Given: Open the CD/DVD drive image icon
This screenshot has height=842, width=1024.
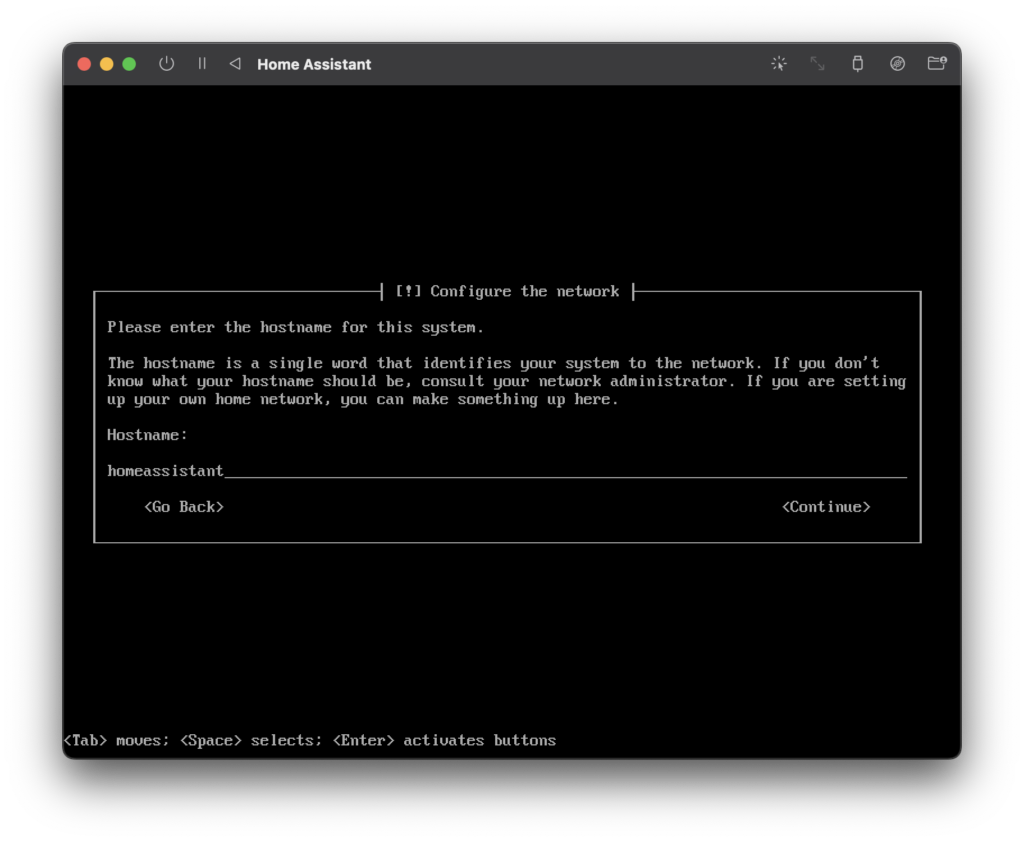Looking at the screenshot, I should click(x=897, y=64).
